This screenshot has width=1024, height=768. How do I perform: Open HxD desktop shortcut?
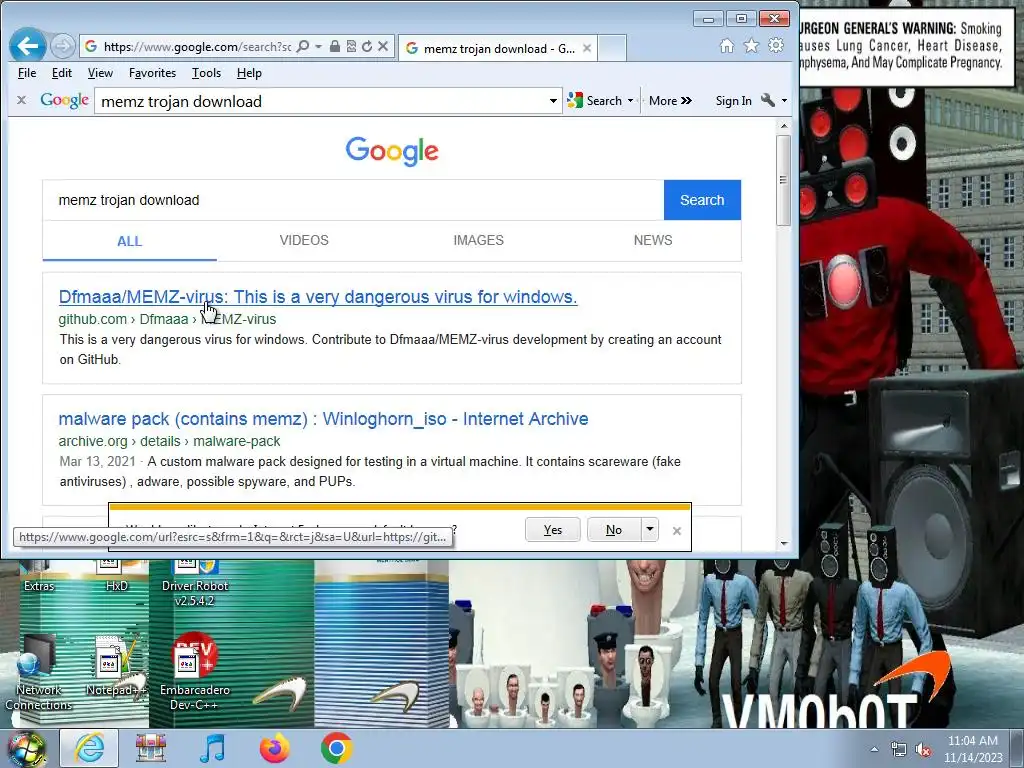pos(116,578)
